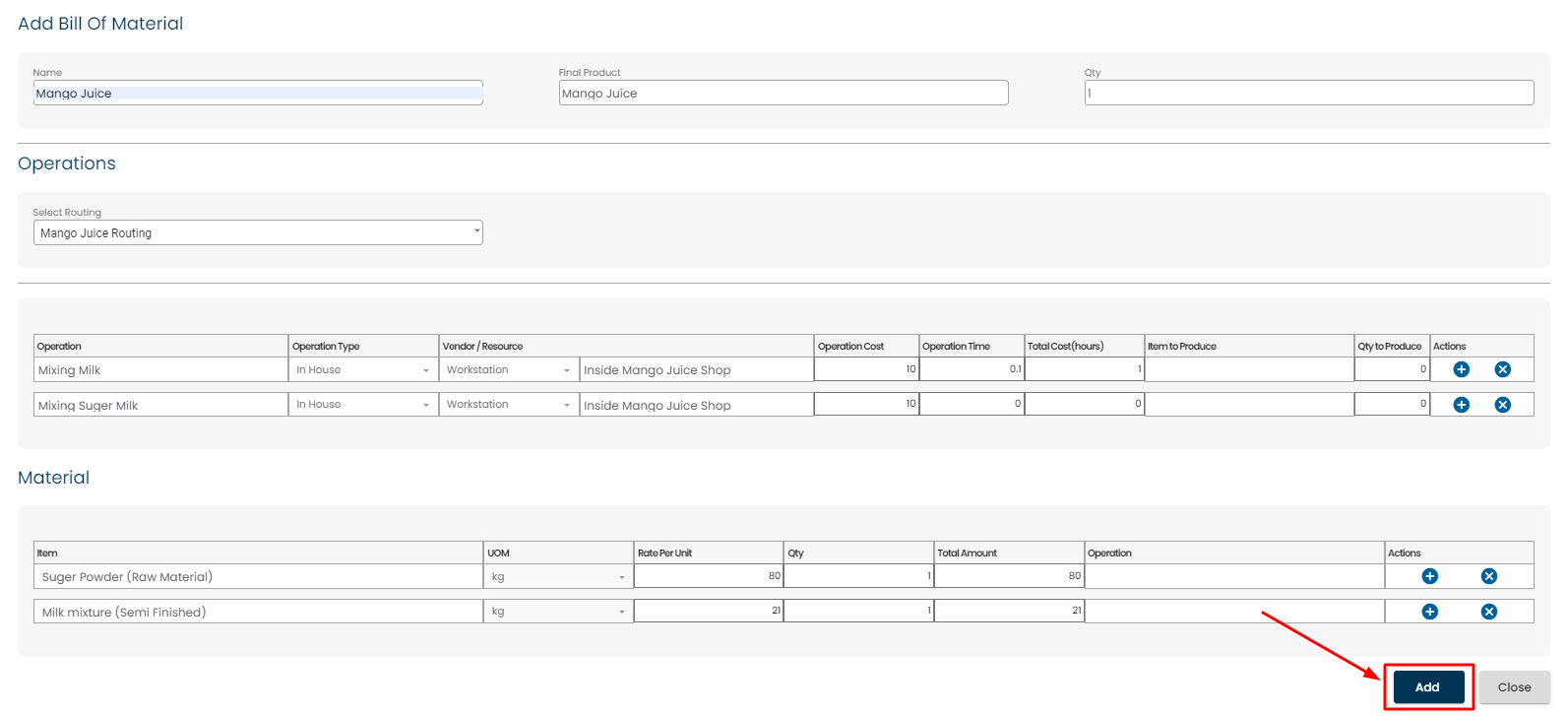Delete the Milk mixture material row
Viewport: 1568px width, 716px height.
(x=1488, y=612)
